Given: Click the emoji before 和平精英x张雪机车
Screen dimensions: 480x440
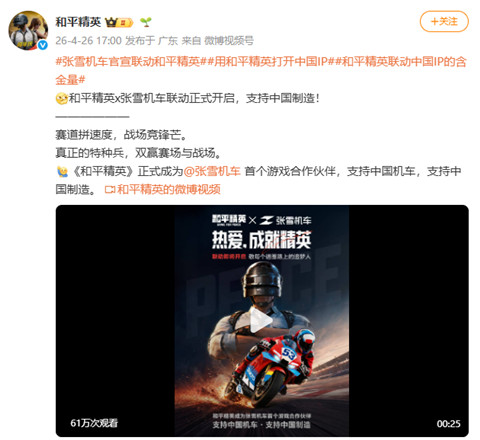Looking at the screenshot, I should (x=62, y=99).
